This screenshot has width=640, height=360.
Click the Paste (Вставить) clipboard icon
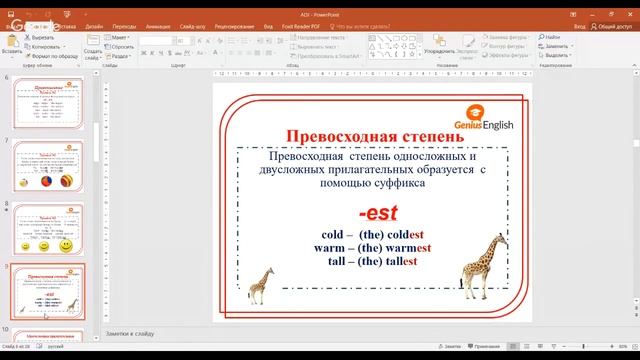pos(12,41)
